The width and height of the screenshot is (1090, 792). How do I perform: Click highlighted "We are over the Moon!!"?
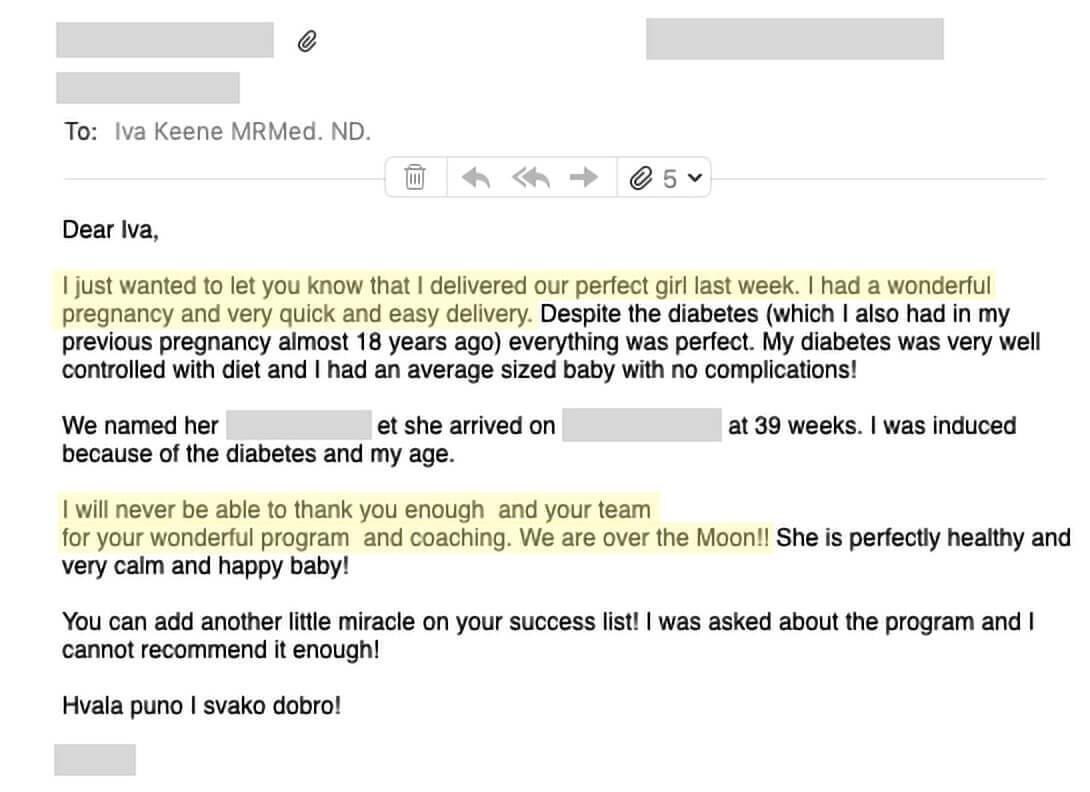(644, 538)
